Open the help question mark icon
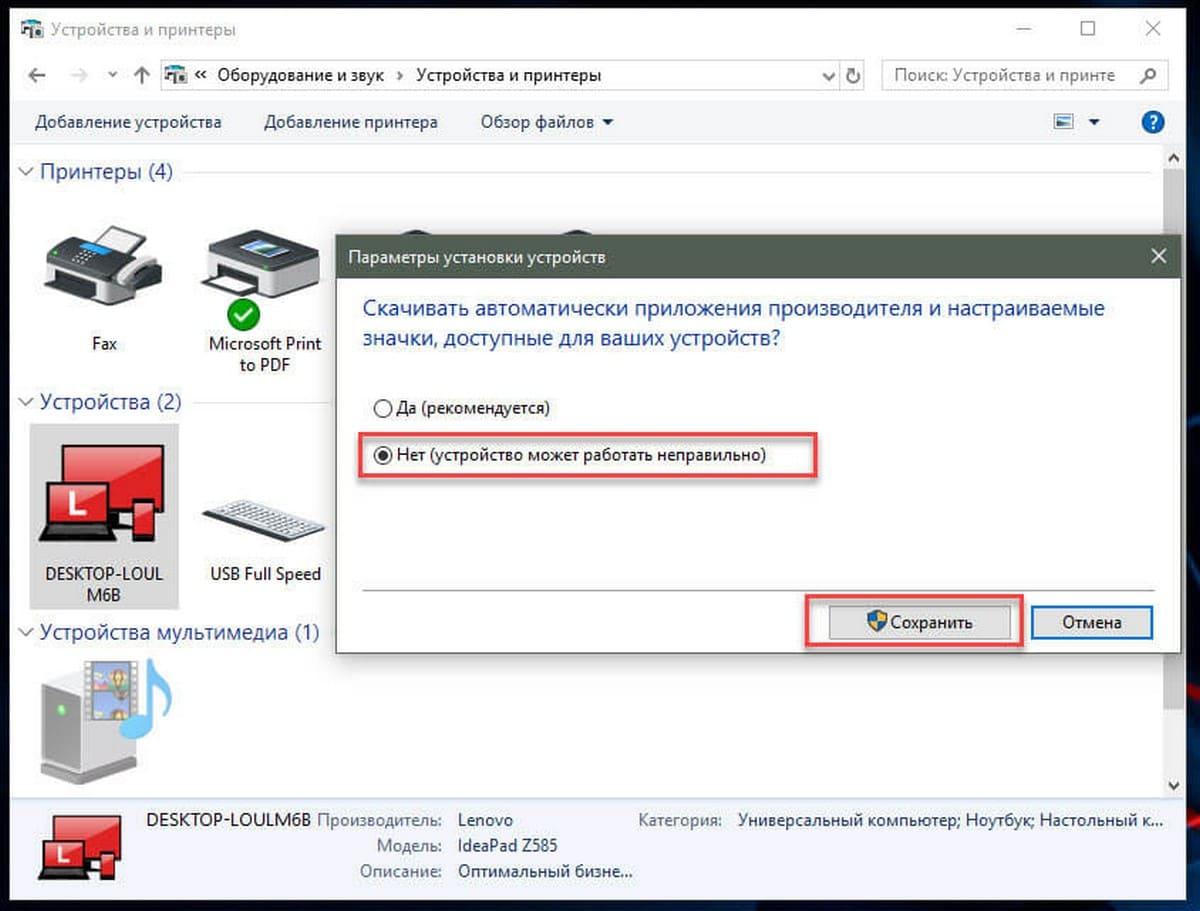 click(x=1153, y=122)
